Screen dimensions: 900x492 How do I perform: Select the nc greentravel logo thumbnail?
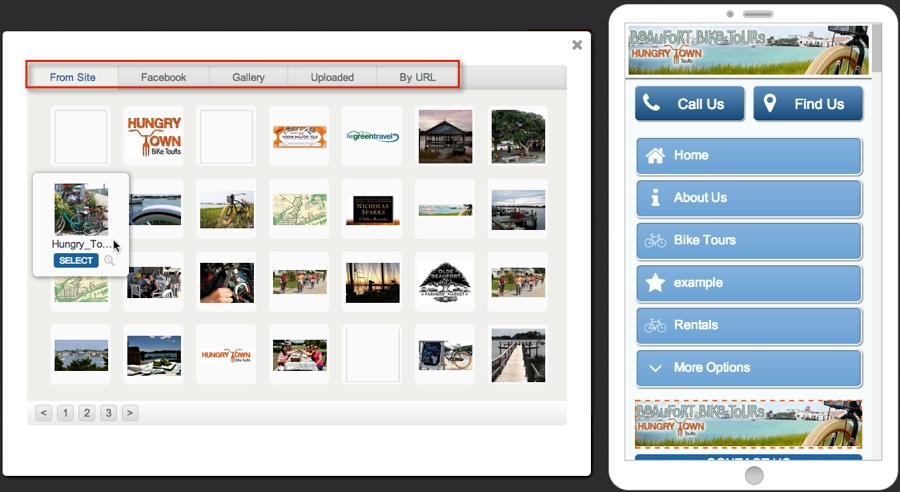point(373,136)
